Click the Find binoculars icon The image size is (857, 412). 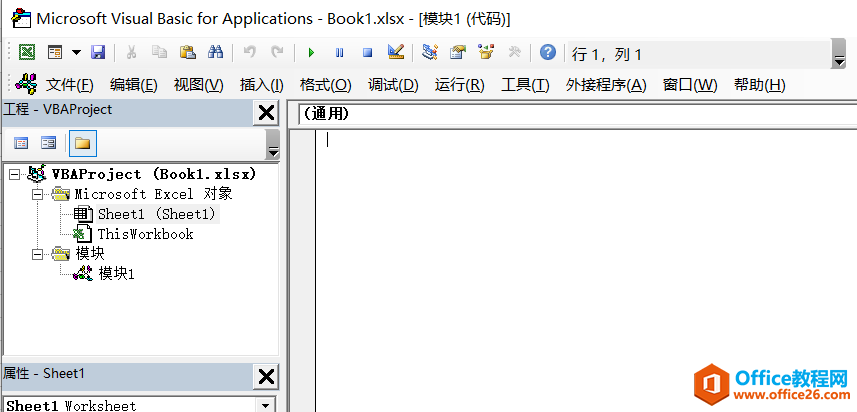[x=216, y=52]
